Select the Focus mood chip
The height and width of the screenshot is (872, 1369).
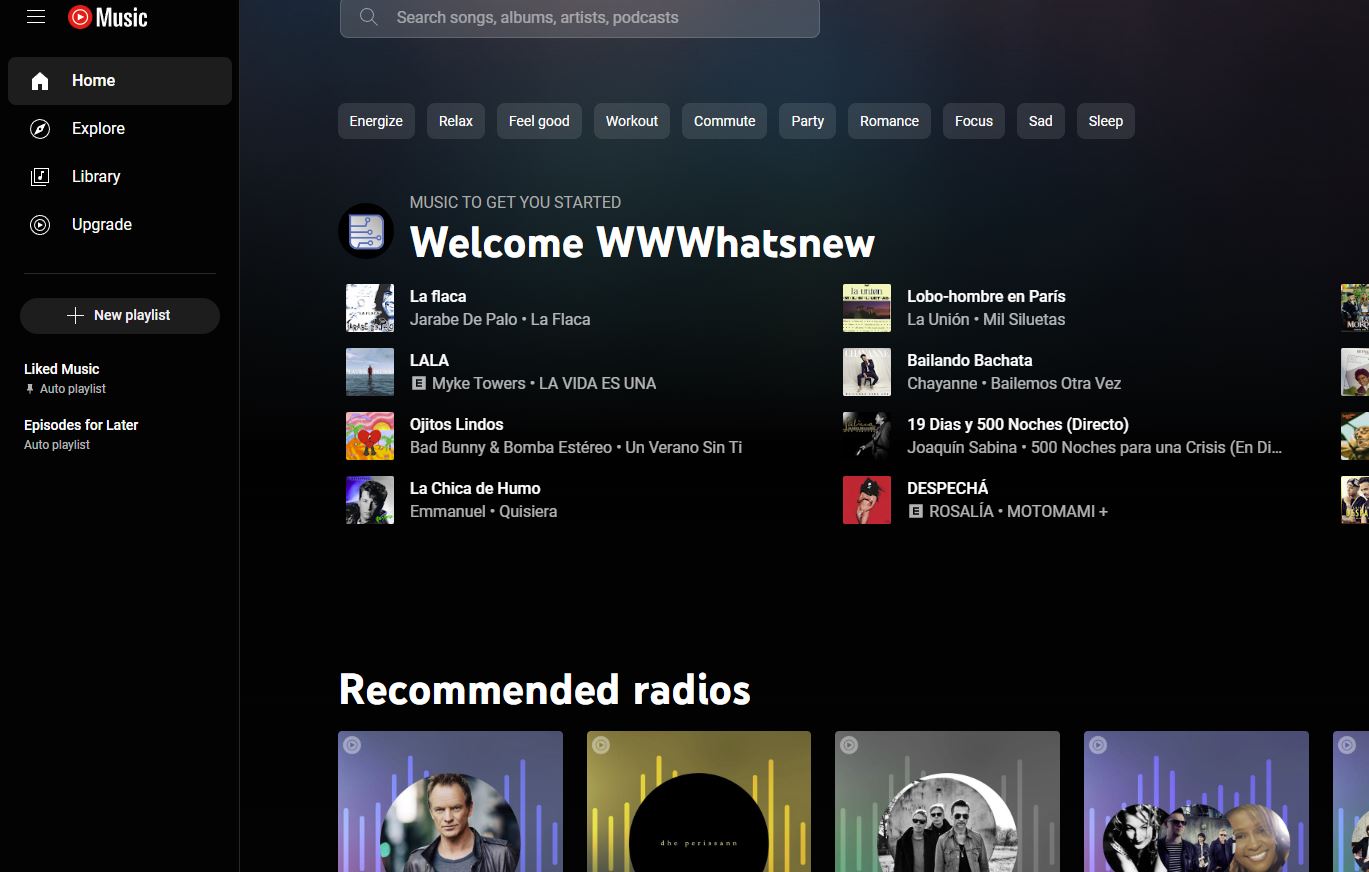pyautogui.click(x=974, y=121)
